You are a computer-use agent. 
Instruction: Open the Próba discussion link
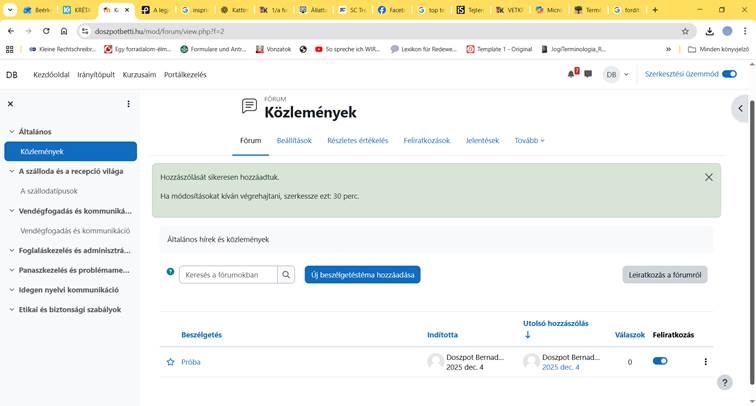pyautogui.click(x=190, y=362)
